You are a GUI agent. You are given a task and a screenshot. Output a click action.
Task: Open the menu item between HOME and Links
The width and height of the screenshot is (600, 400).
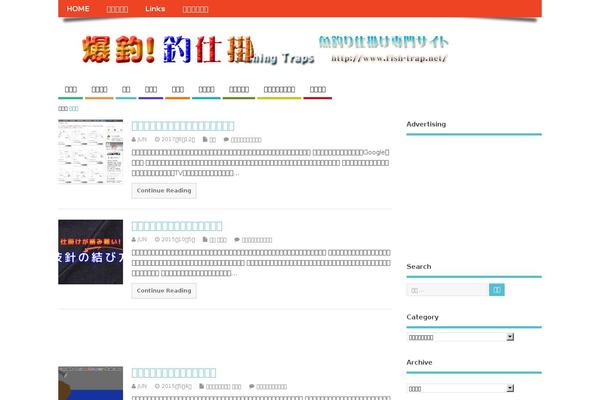tap(117, 9)
